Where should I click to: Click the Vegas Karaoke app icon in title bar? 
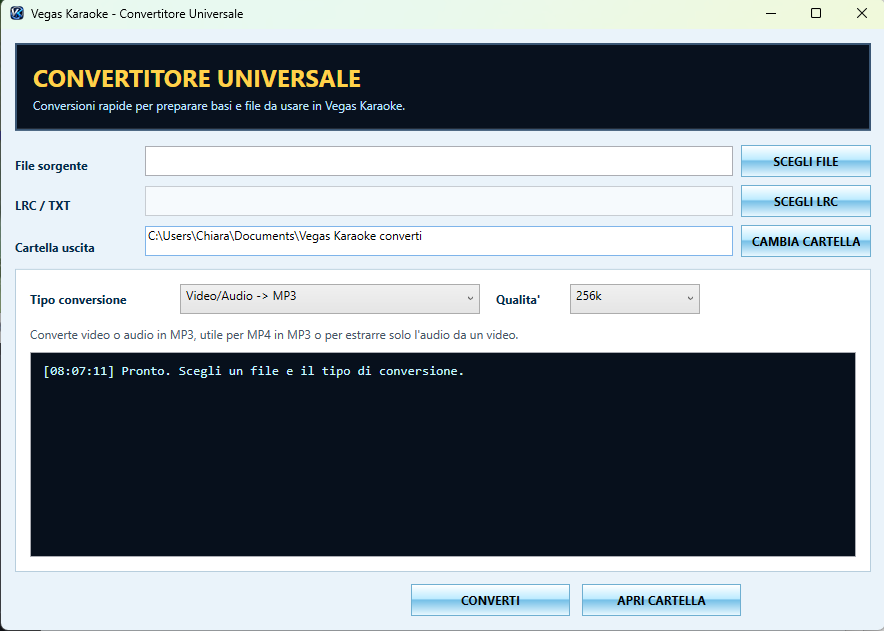(x=17, y=13)
